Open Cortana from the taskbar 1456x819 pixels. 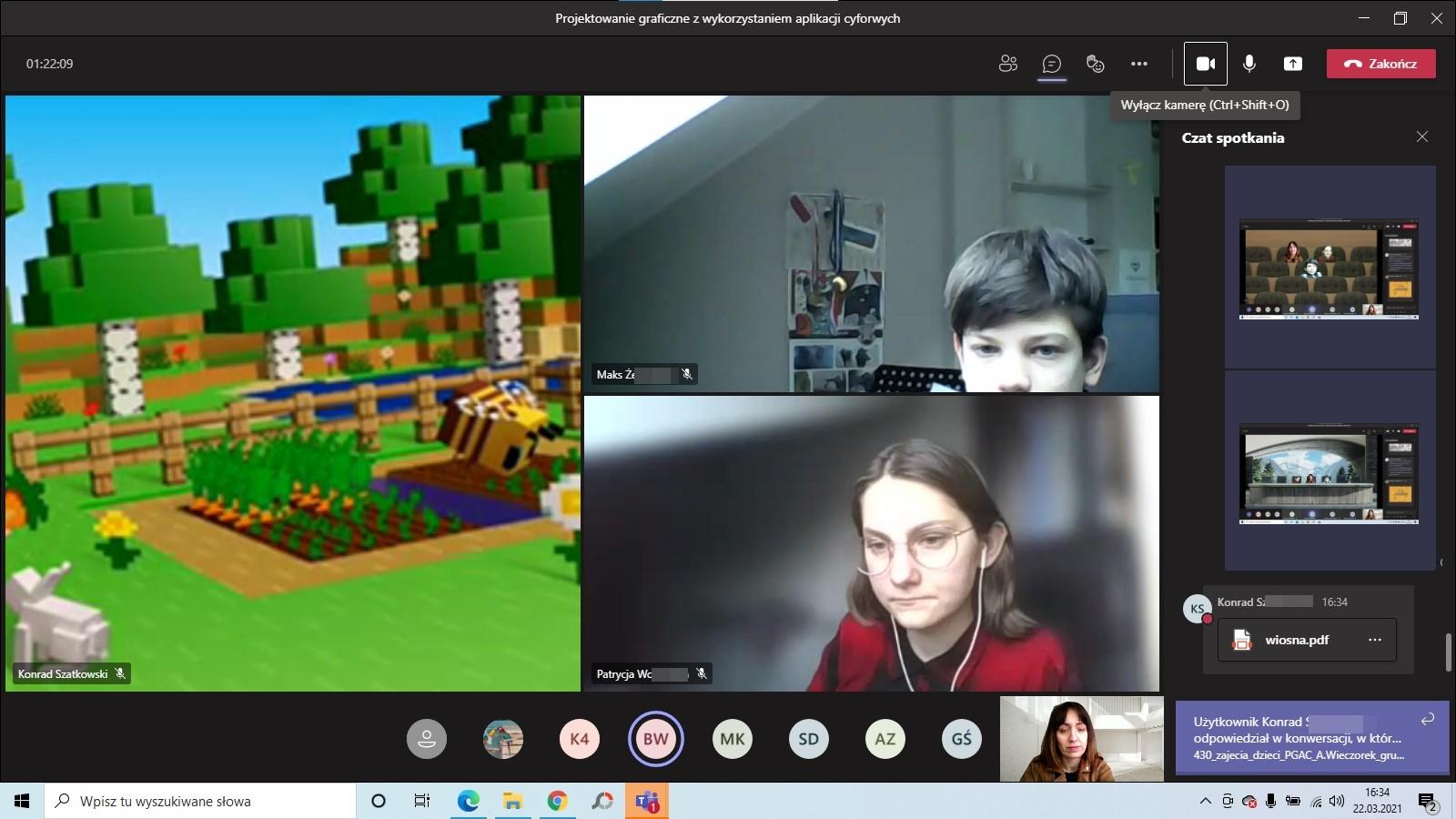(379, 801)
